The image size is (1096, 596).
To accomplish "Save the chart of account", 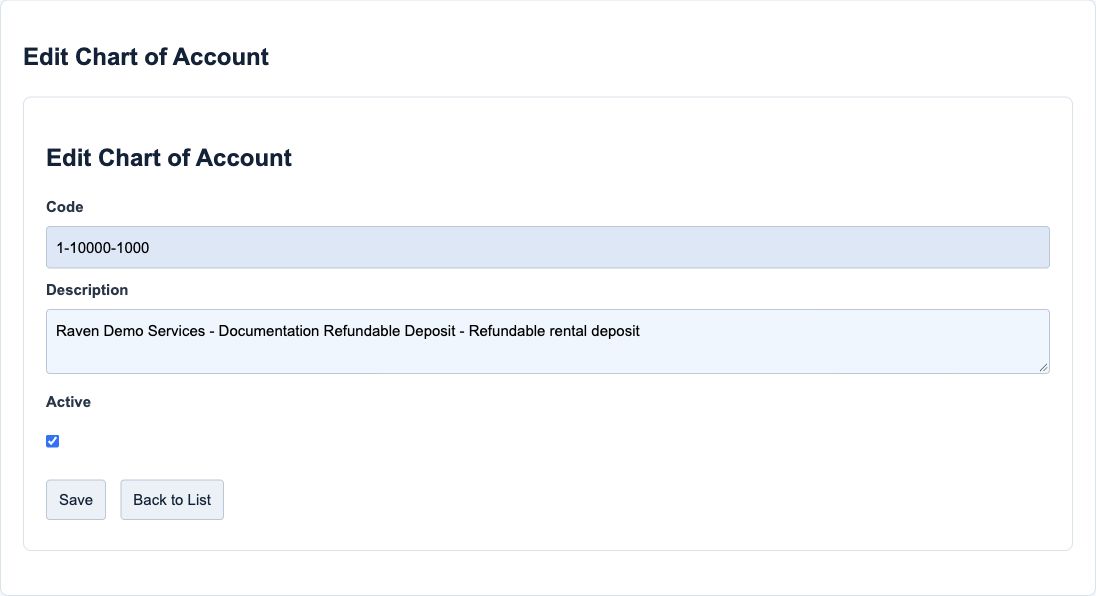I will click(x=75, y=500).
